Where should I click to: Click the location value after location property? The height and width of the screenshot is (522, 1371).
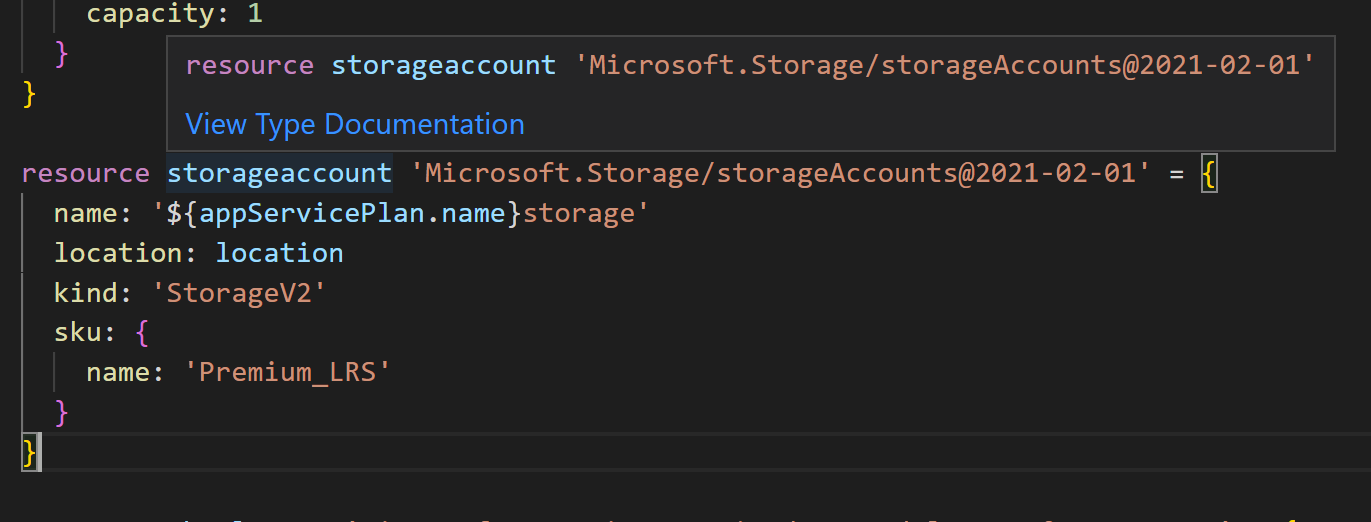click(x=280, y=253)
